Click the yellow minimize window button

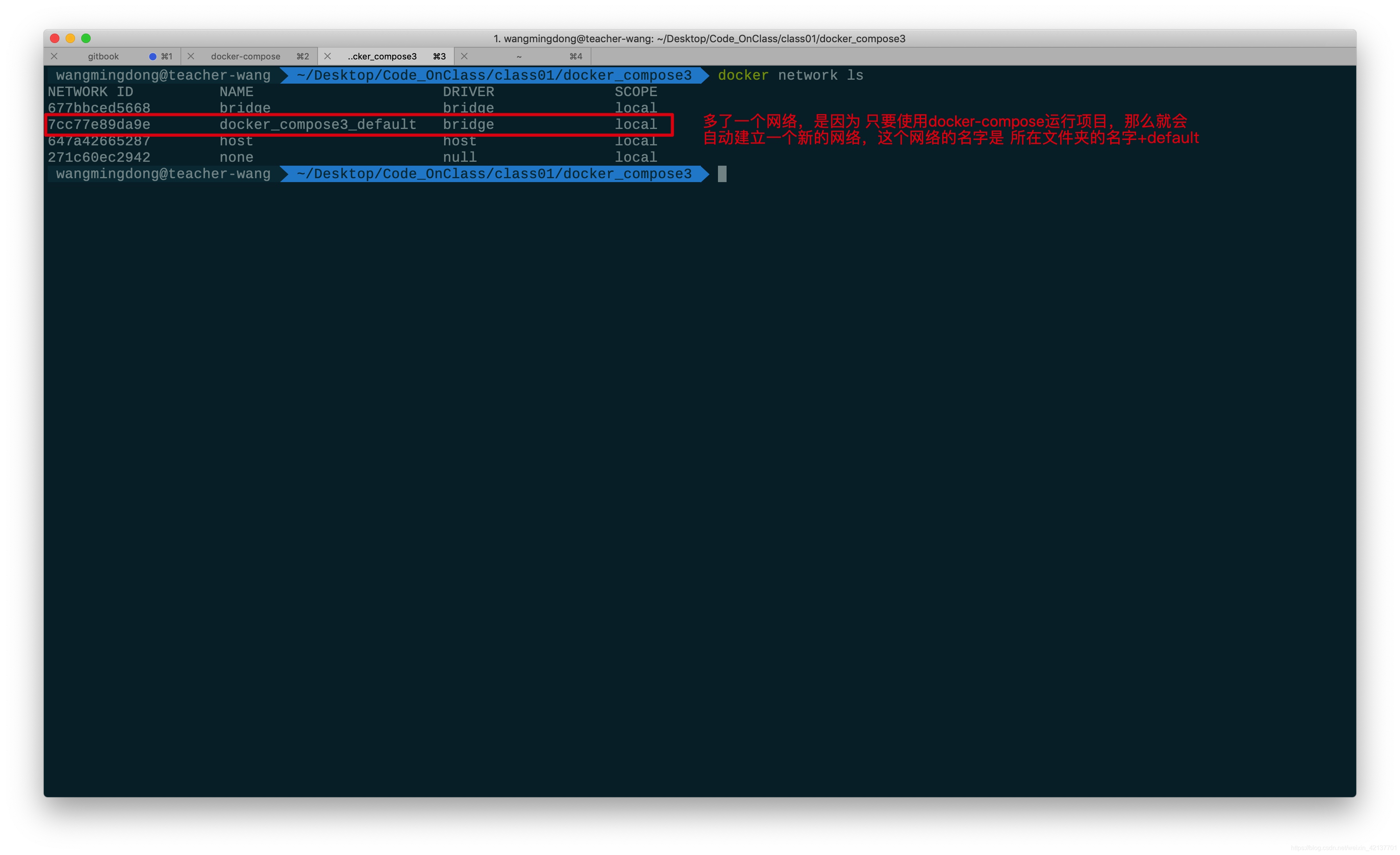pos(70,38)
